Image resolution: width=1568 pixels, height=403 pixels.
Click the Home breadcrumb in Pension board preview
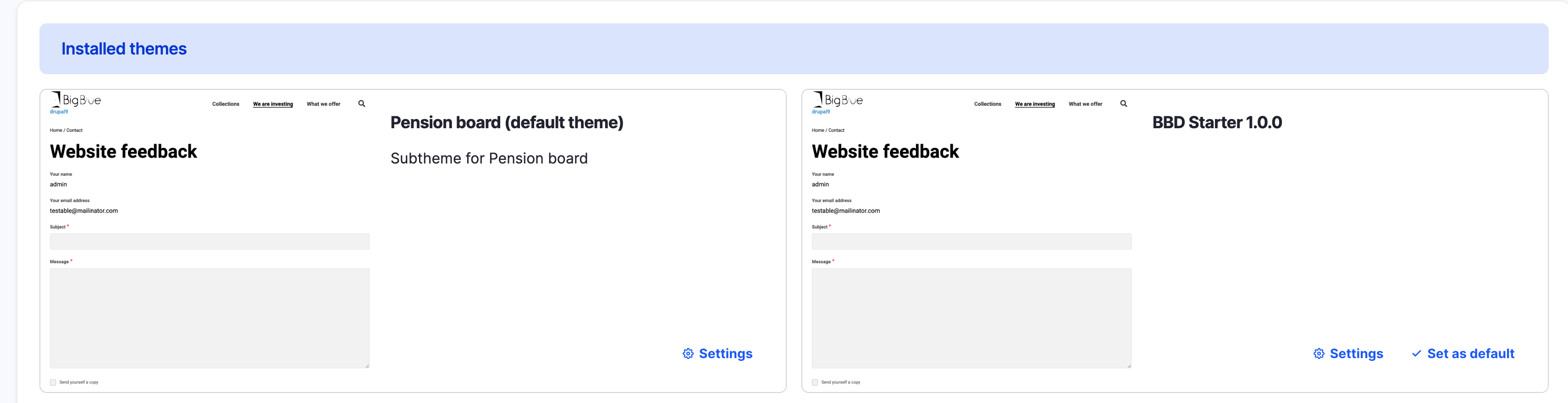click(55, 130)
